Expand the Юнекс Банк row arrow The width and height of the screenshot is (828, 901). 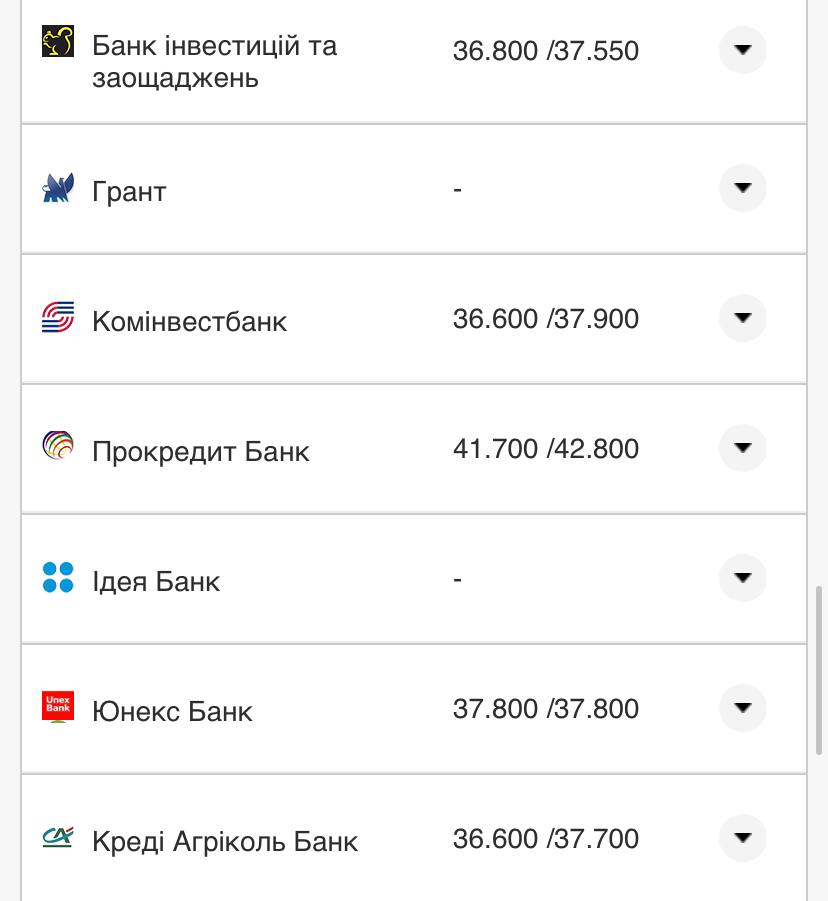tap(742, 708)
